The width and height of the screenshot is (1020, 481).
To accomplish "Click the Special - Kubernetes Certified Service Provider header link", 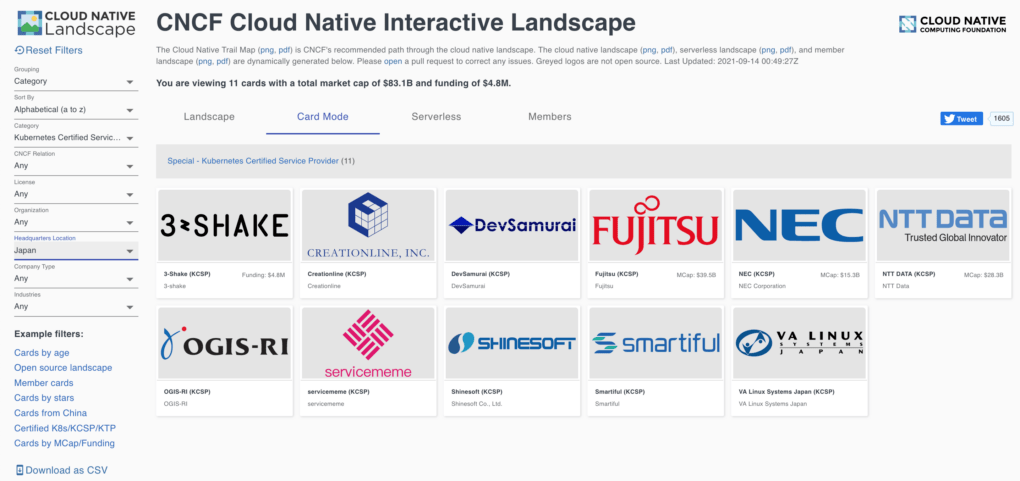I will tap(253, 161).
